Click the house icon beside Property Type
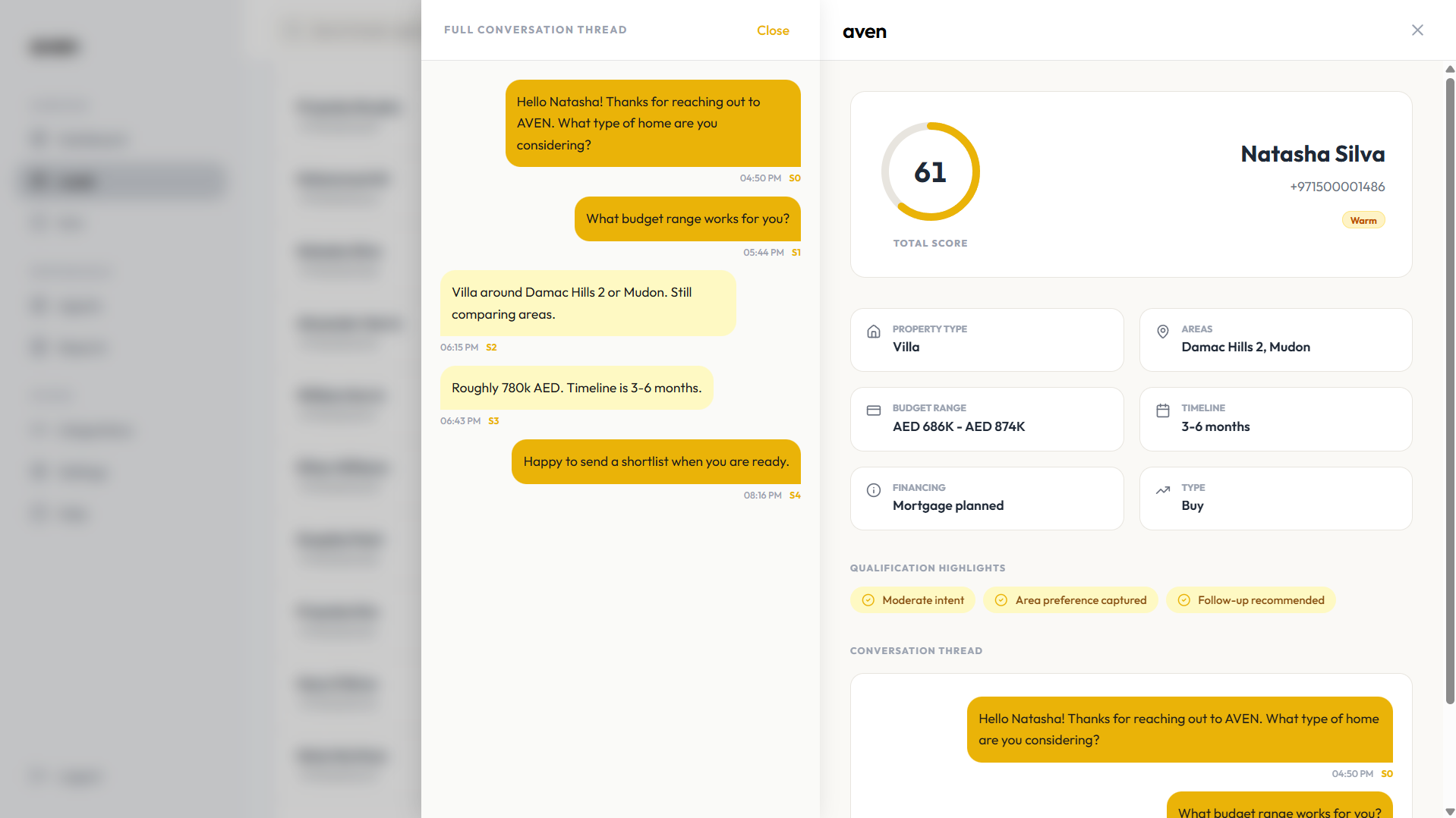The height and width of the screenshot is (818, 1456). coord(874,332)
